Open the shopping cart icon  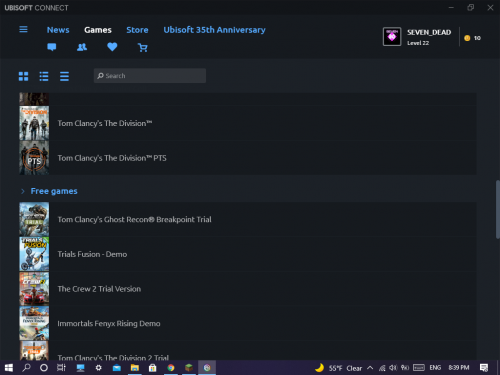point(143,48)
